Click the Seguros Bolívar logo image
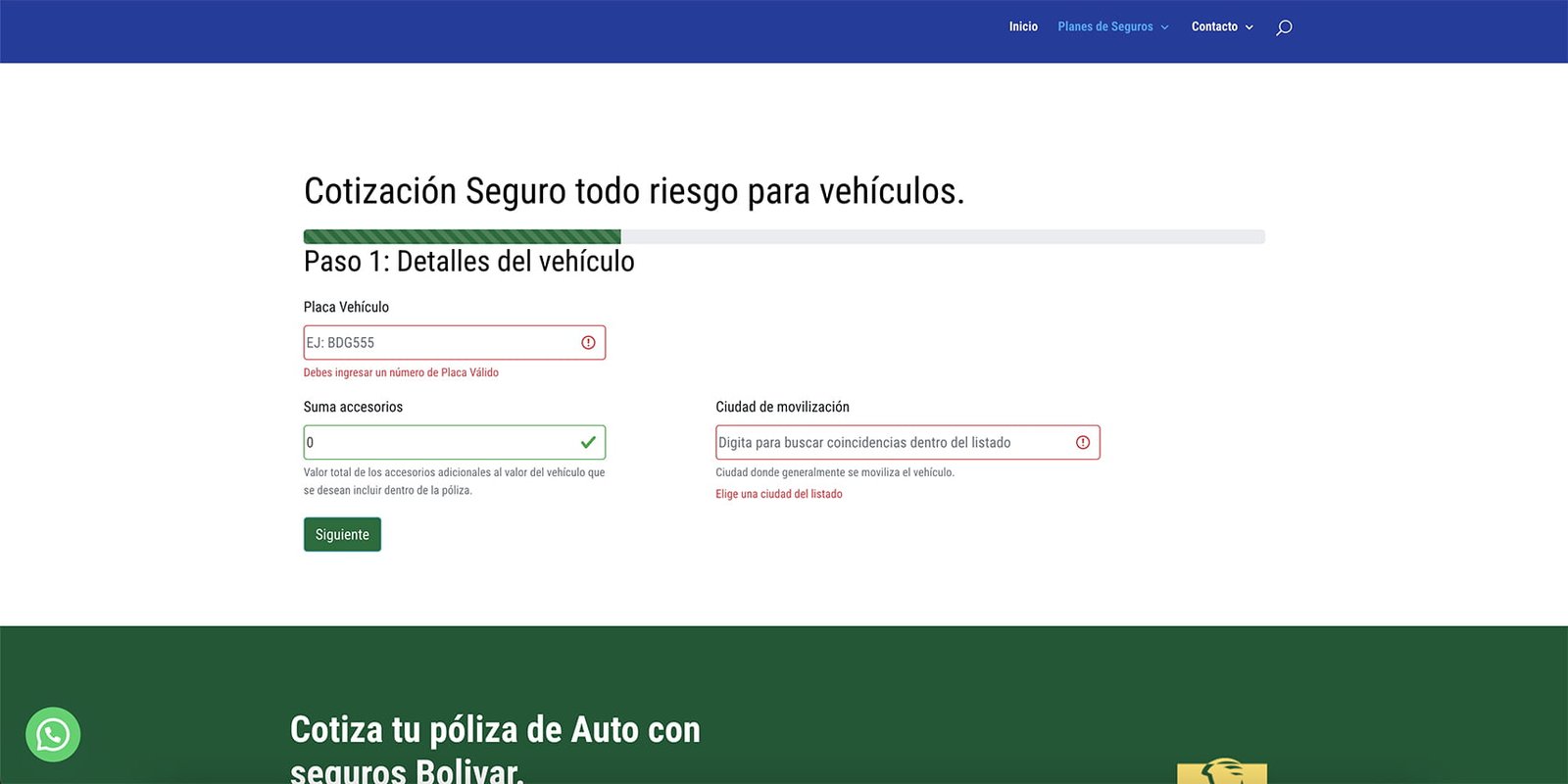This screenshot has width=1568, height=784. [1222, 770]
